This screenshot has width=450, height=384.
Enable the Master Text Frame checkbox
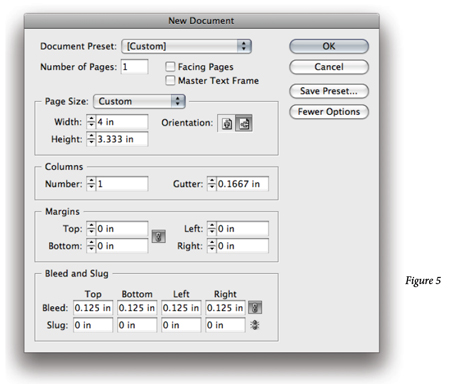click(x=170, y=80)
